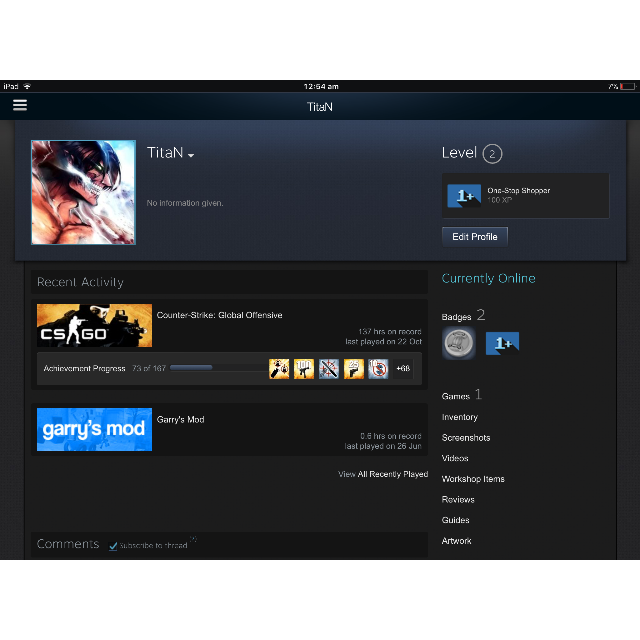This screenshot has height=640, width=640.
Task: Select the 100 kills achievement icon
Action: point(304,369)
